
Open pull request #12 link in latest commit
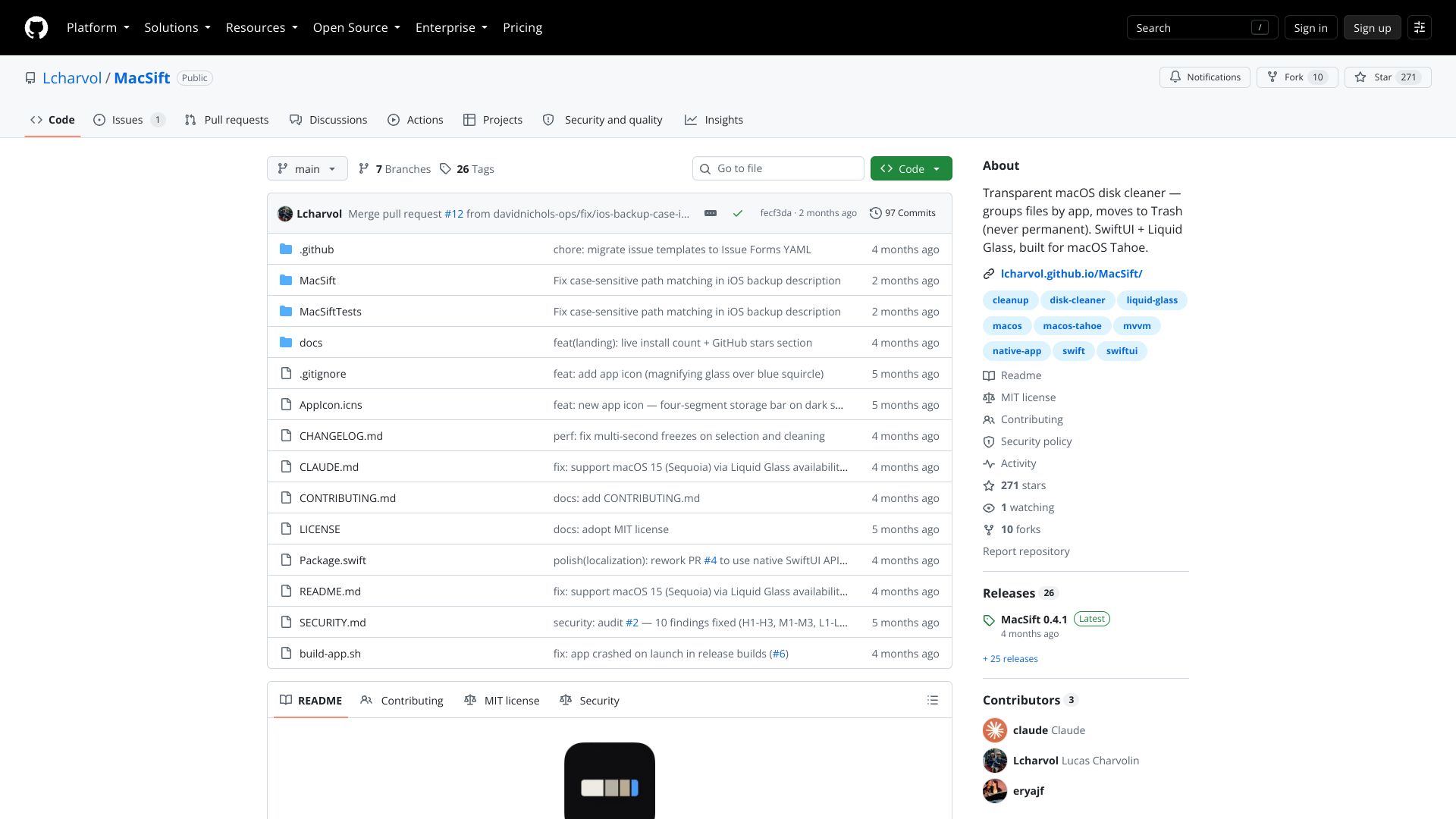click(453, 214)
